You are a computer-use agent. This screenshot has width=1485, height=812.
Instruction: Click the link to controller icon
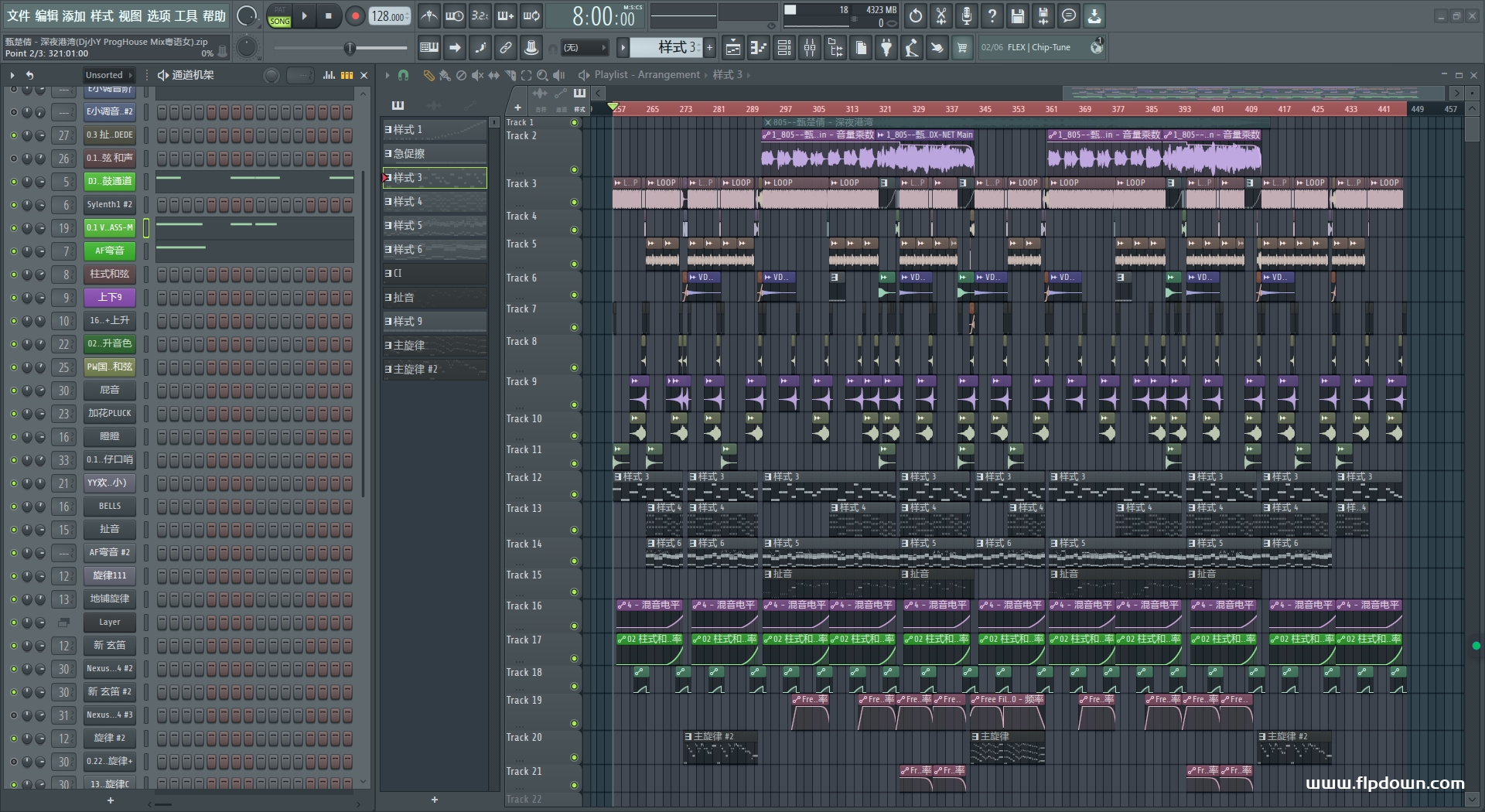pyautogui.click(x=506, y=48)
